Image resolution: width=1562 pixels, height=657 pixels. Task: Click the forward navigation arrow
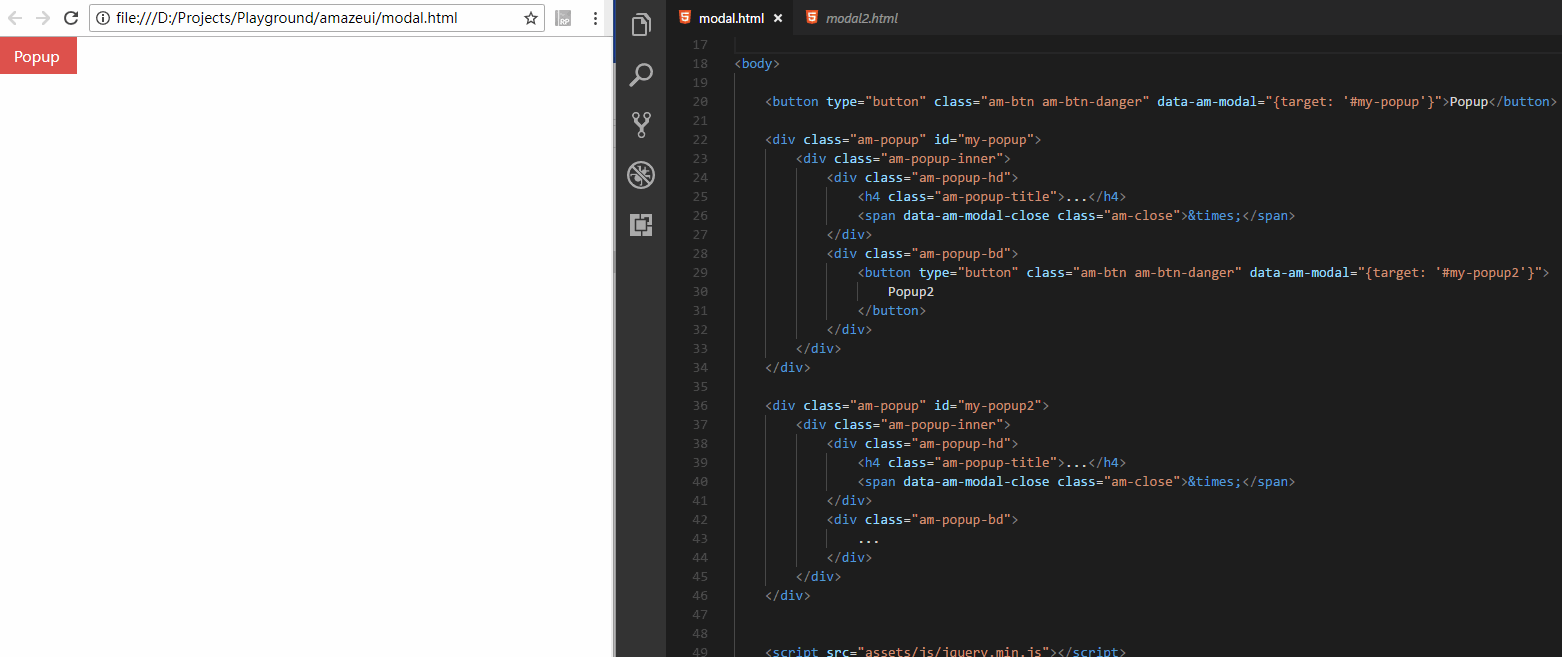point(42,17)
